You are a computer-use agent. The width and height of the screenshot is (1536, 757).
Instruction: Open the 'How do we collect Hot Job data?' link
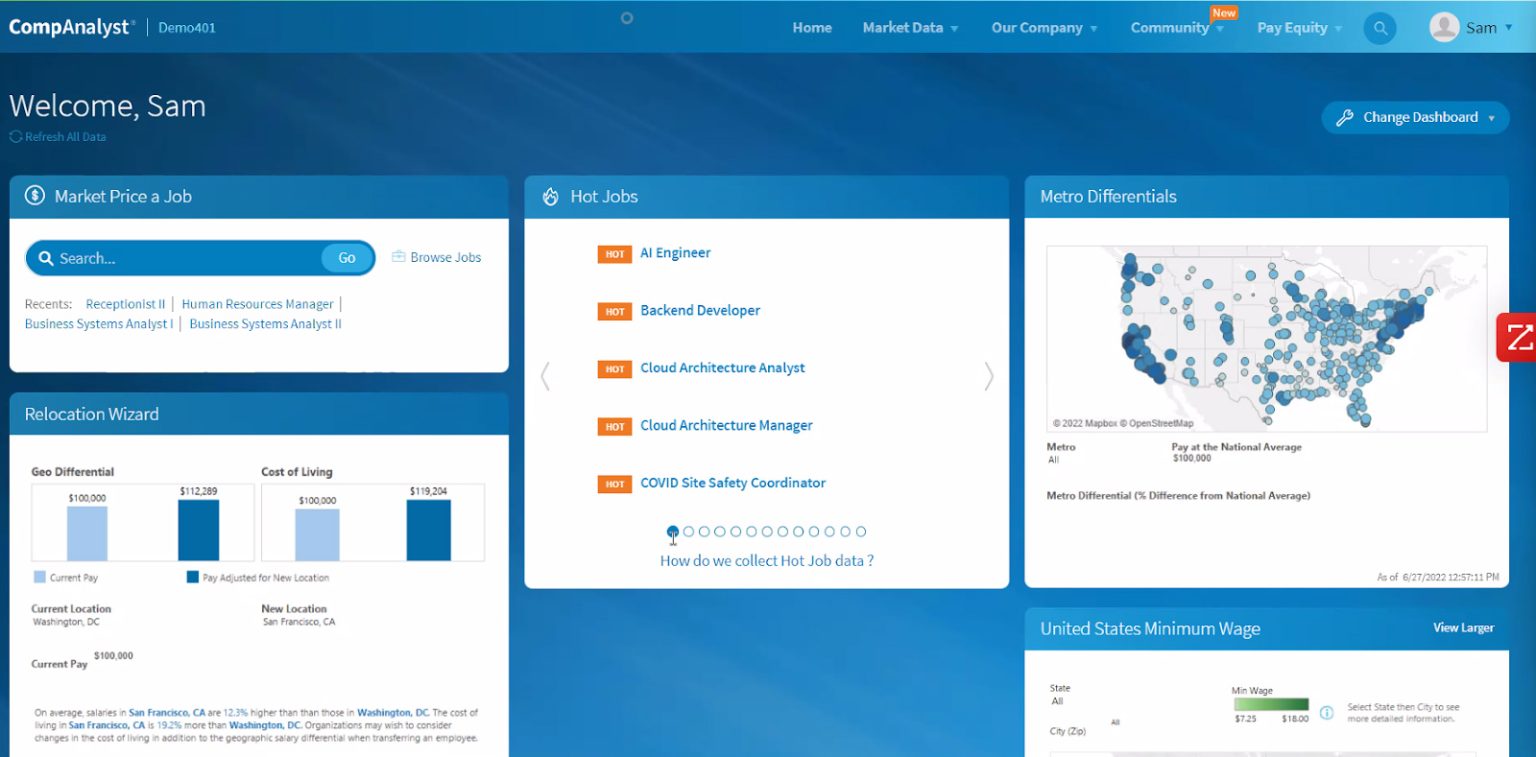(x=767, y=560)
